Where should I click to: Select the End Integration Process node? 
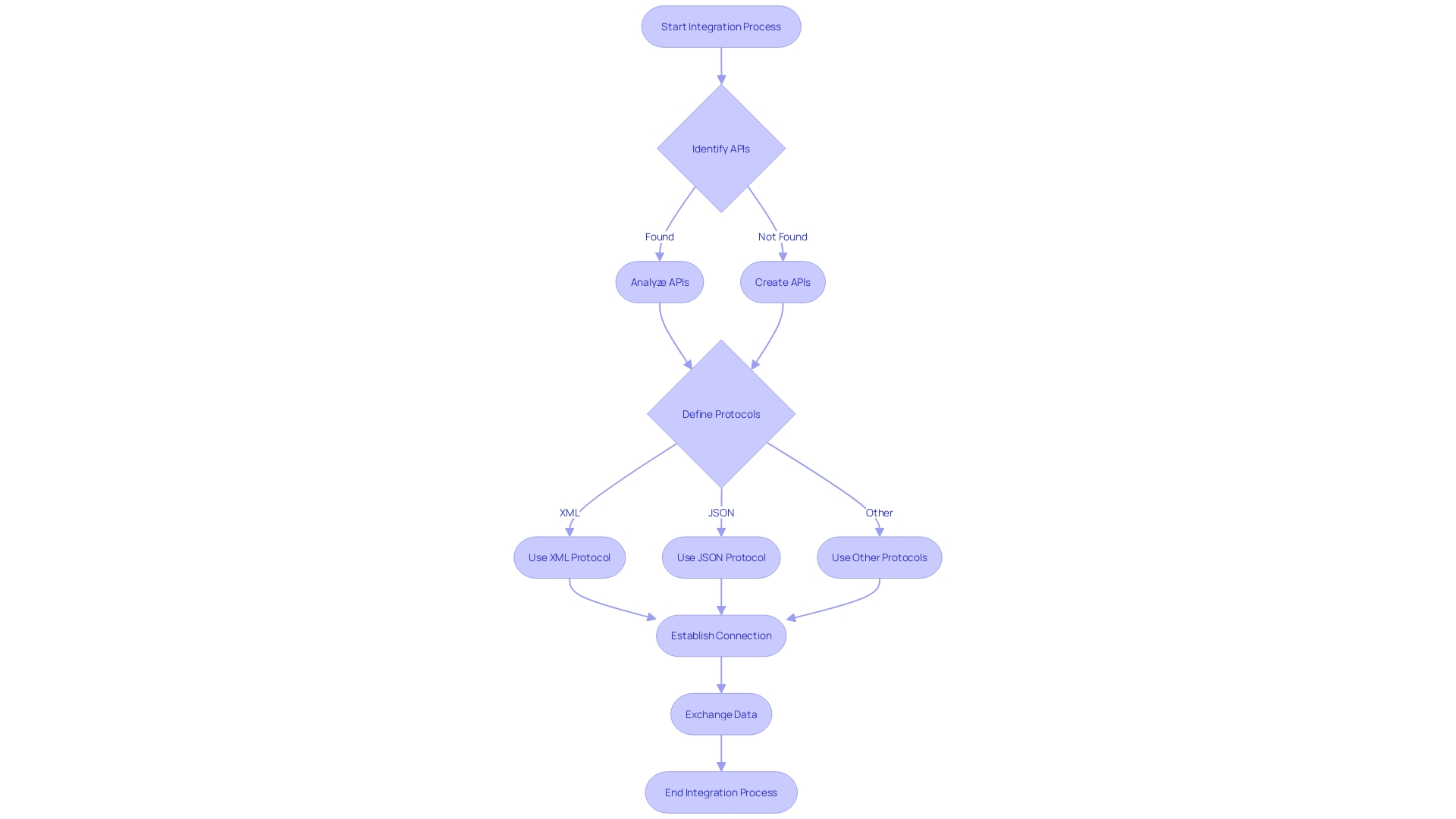click(x=721, y=792)
